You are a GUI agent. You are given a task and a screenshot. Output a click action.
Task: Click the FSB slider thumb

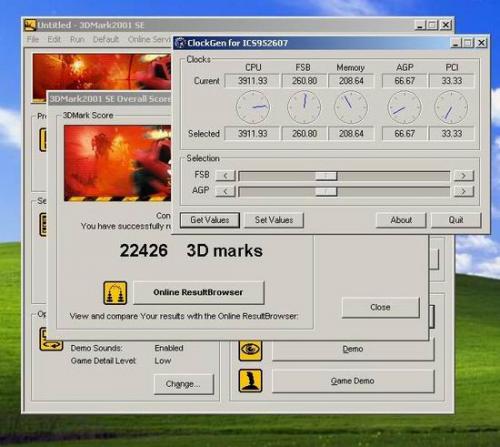tap(326, 176)
